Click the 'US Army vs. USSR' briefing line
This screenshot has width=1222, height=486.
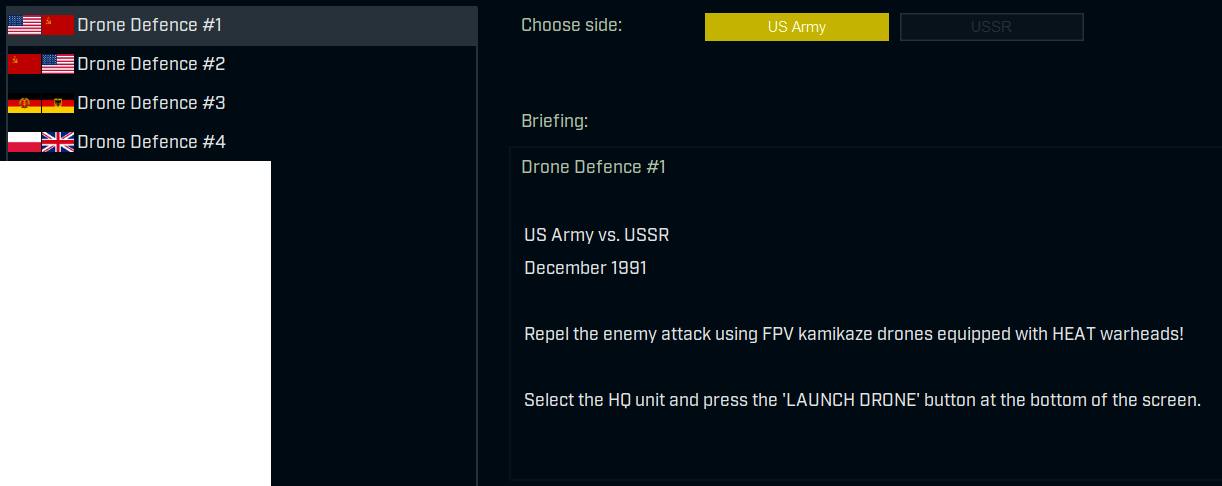[x=596, y=235]
